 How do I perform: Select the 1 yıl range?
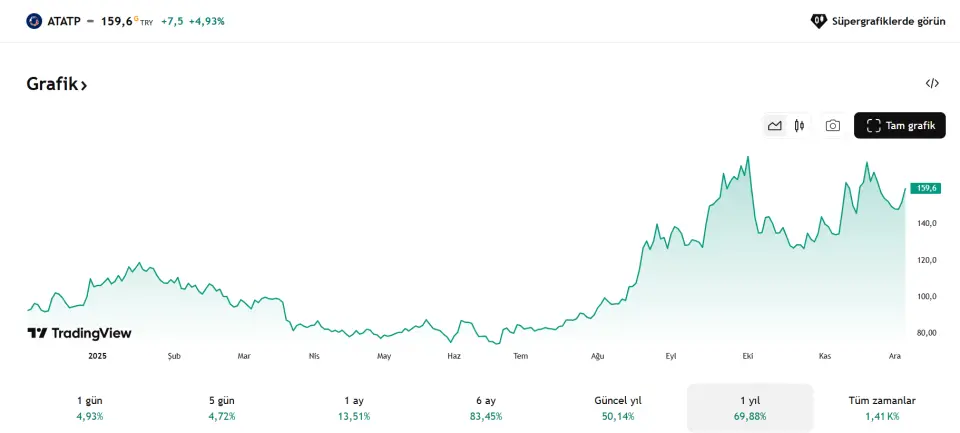[749, 407]
